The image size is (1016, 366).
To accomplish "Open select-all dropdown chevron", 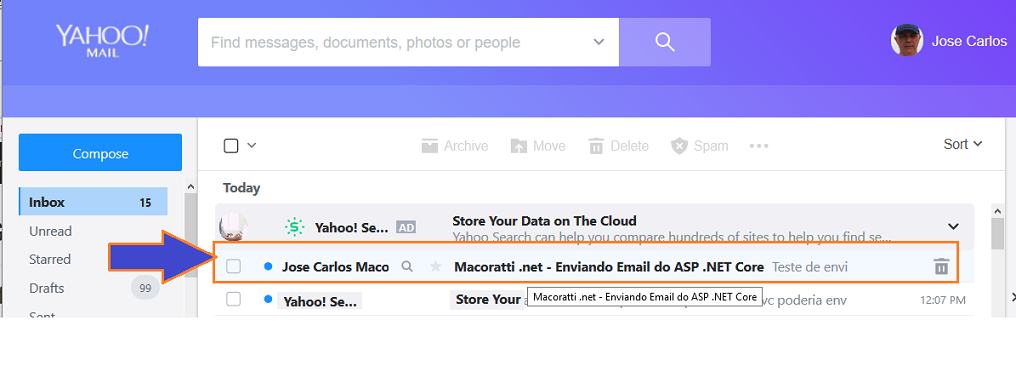I will click(x=252, y=146).
